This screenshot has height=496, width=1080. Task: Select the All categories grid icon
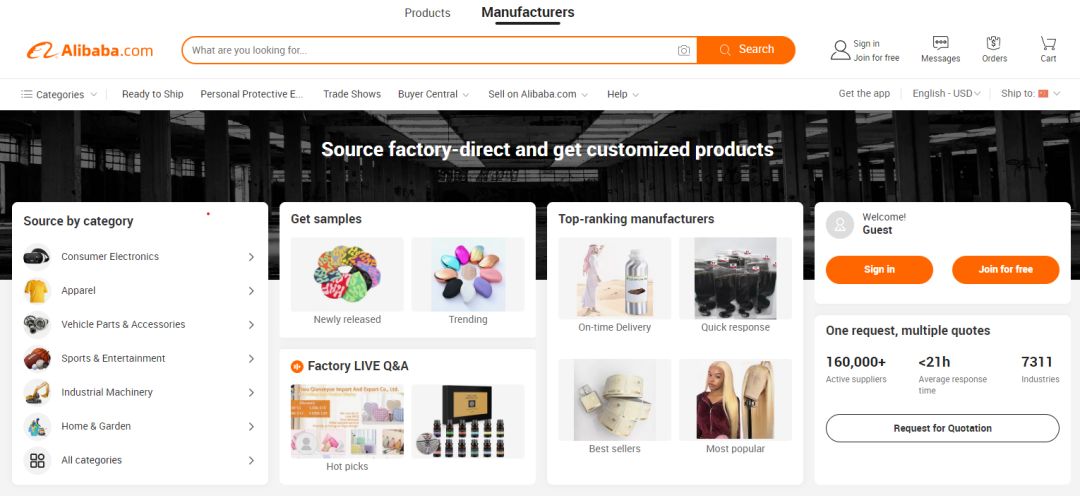coord(37,460)
